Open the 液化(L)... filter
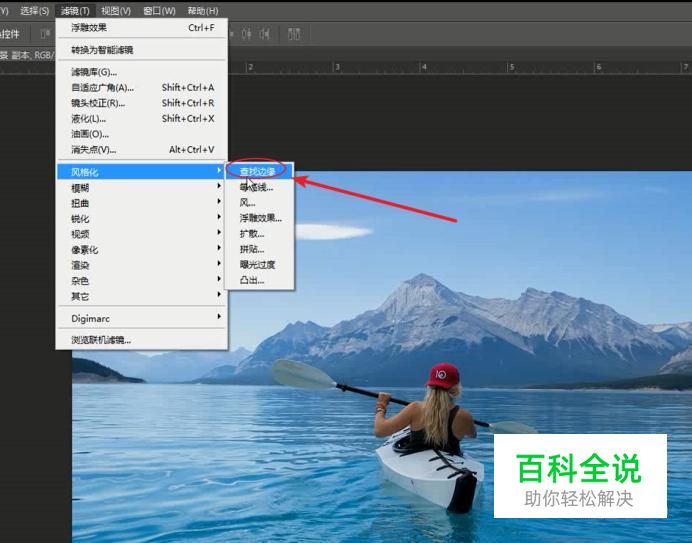The image size is (692, 543). tap(142, 118)
